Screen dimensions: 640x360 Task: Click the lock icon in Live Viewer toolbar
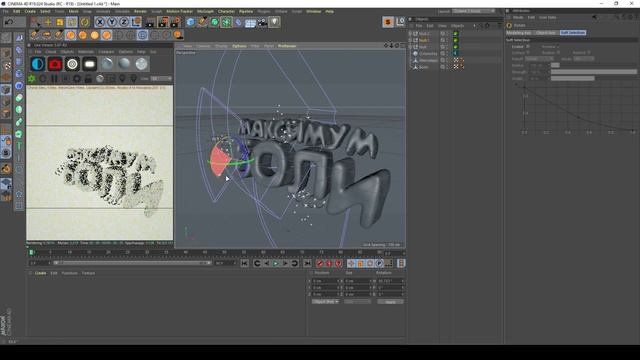[88, 78]
